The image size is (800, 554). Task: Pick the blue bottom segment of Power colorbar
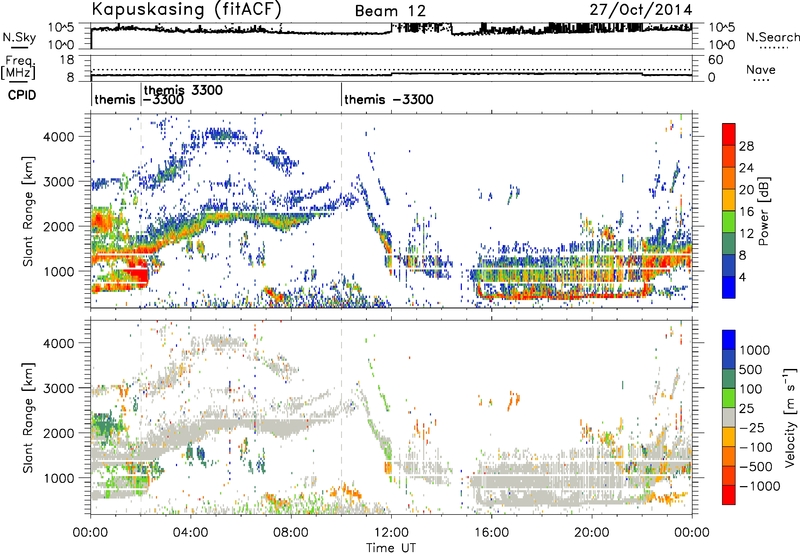coord(729,287)
